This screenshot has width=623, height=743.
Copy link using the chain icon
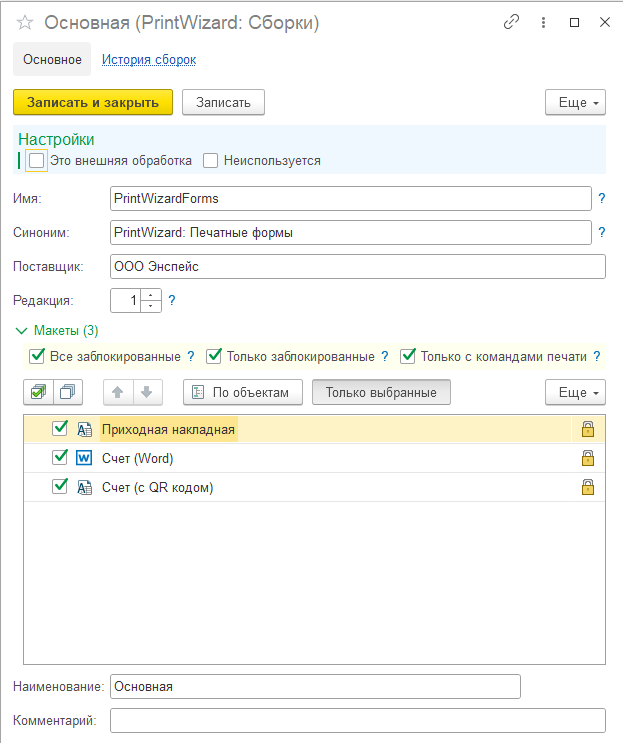pos(511,22)
